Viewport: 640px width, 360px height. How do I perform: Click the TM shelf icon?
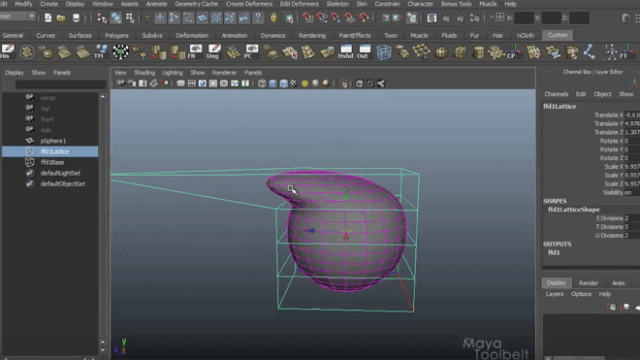pos(100,52)
